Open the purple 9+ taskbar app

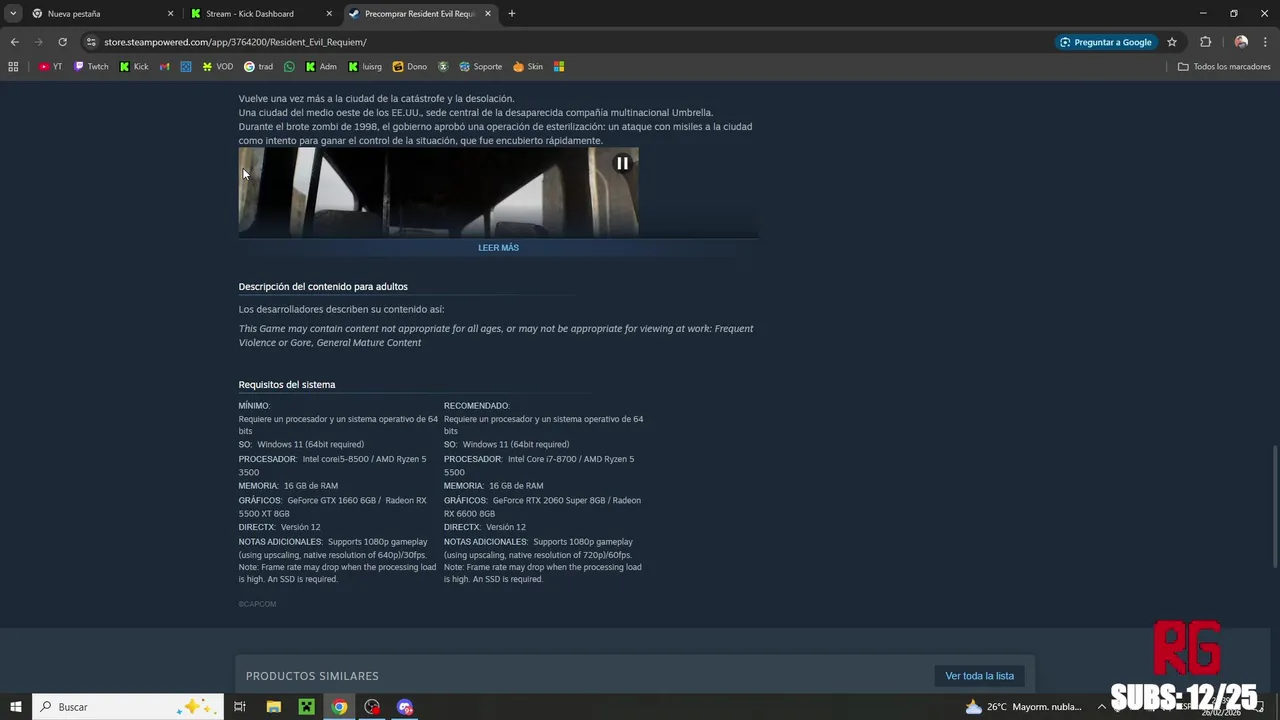tap(405, 707)
